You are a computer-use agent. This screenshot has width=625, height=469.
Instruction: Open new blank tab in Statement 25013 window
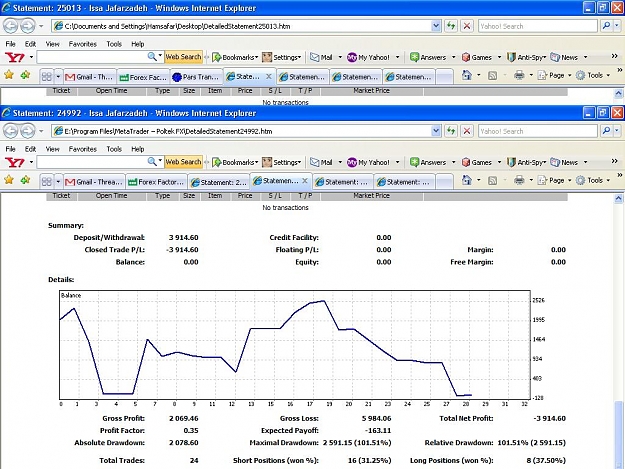444,77
